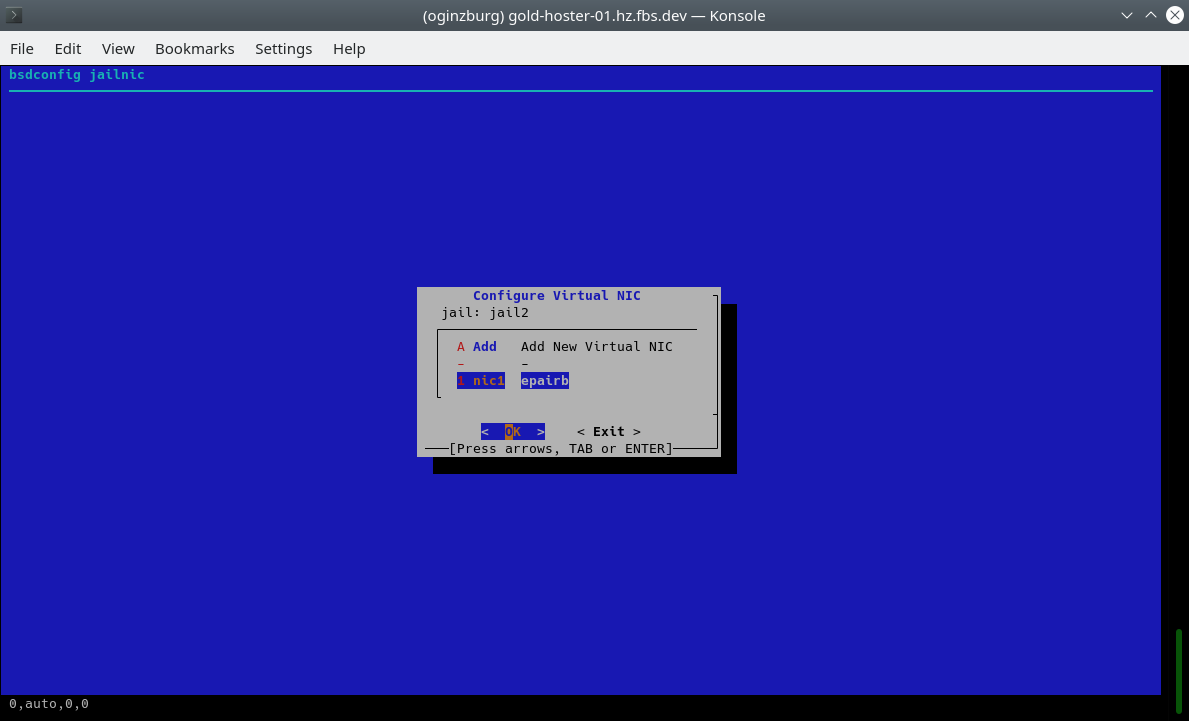Click the terminal scrollbar handle
The width and height of the screenshot is (1189, 721).
coord(1178,670)
